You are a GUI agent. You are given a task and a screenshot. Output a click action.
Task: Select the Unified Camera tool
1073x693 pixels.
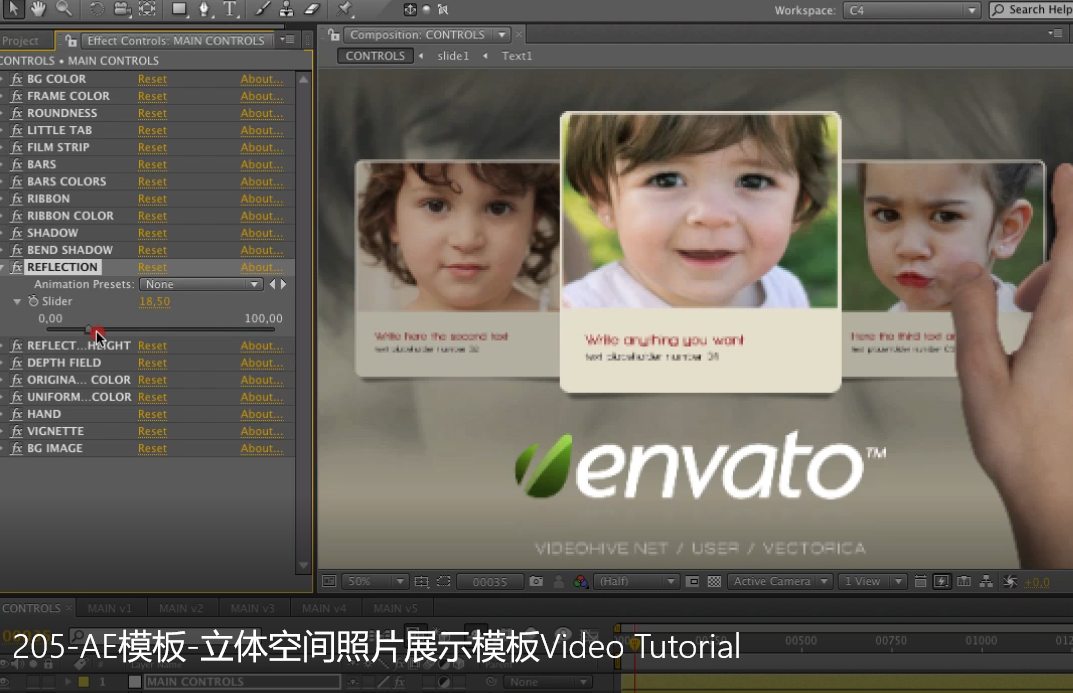[122, 9]
